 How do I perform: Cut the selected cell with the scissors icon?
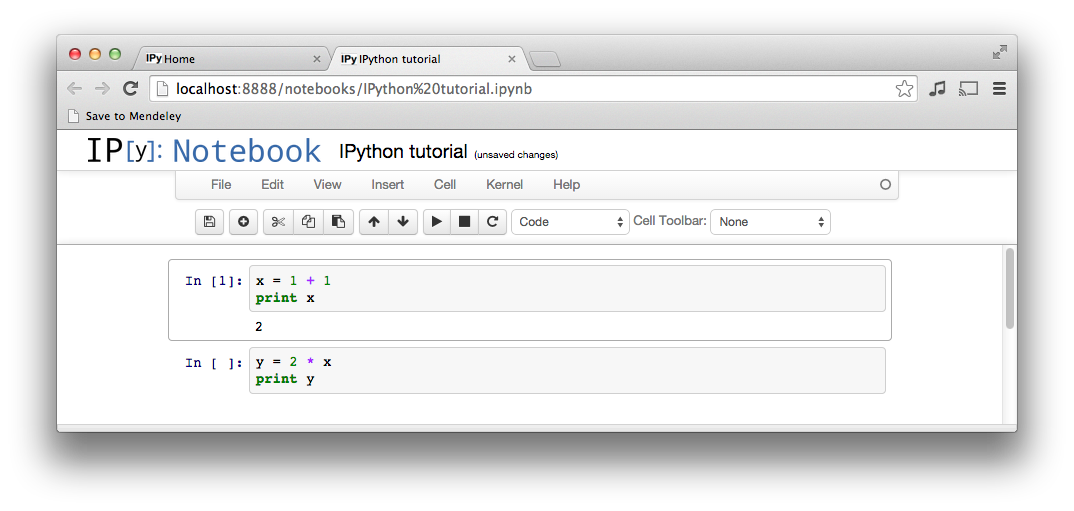[x=278, y=222]
